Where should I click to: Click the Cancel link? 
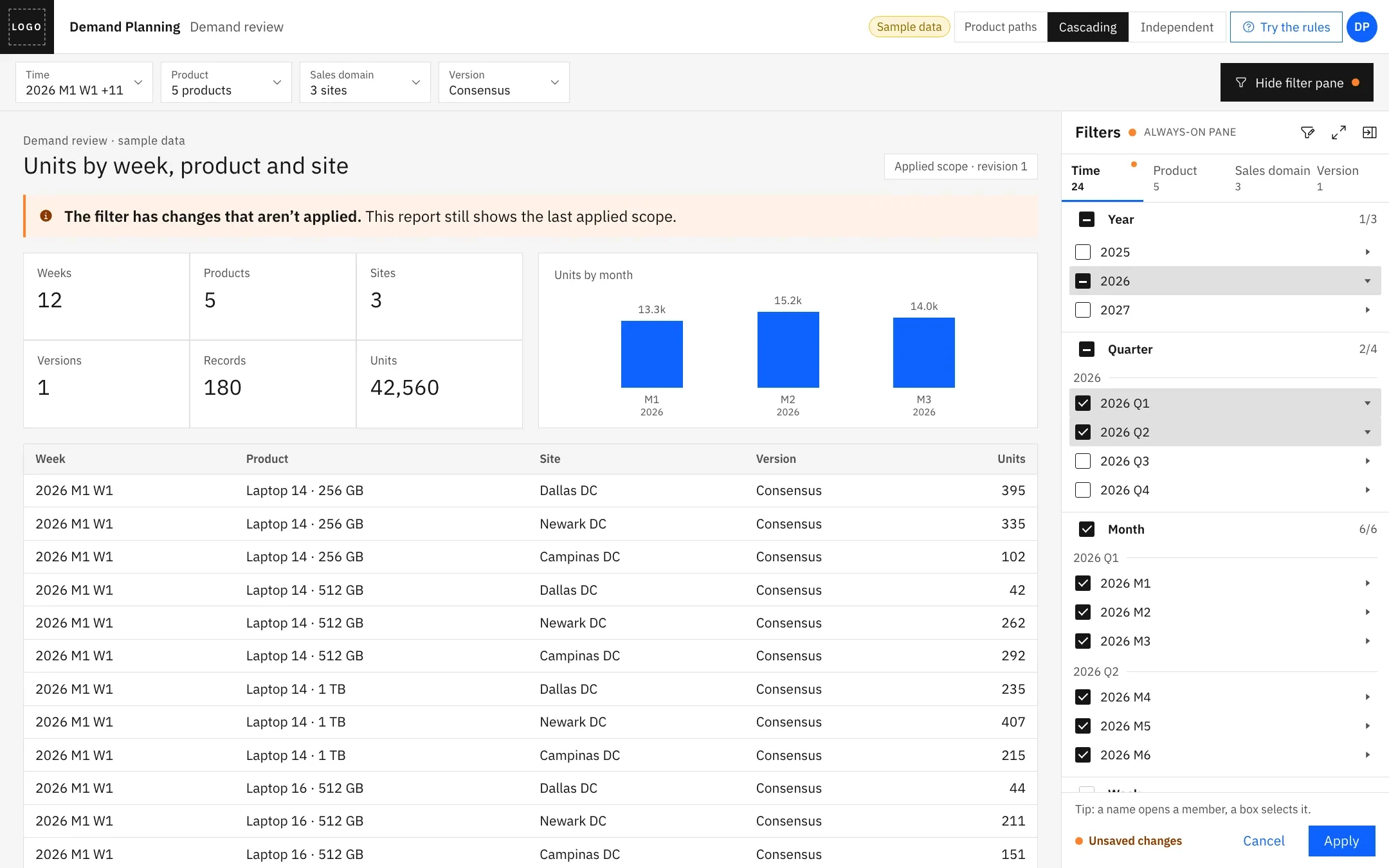[1264, 841]
